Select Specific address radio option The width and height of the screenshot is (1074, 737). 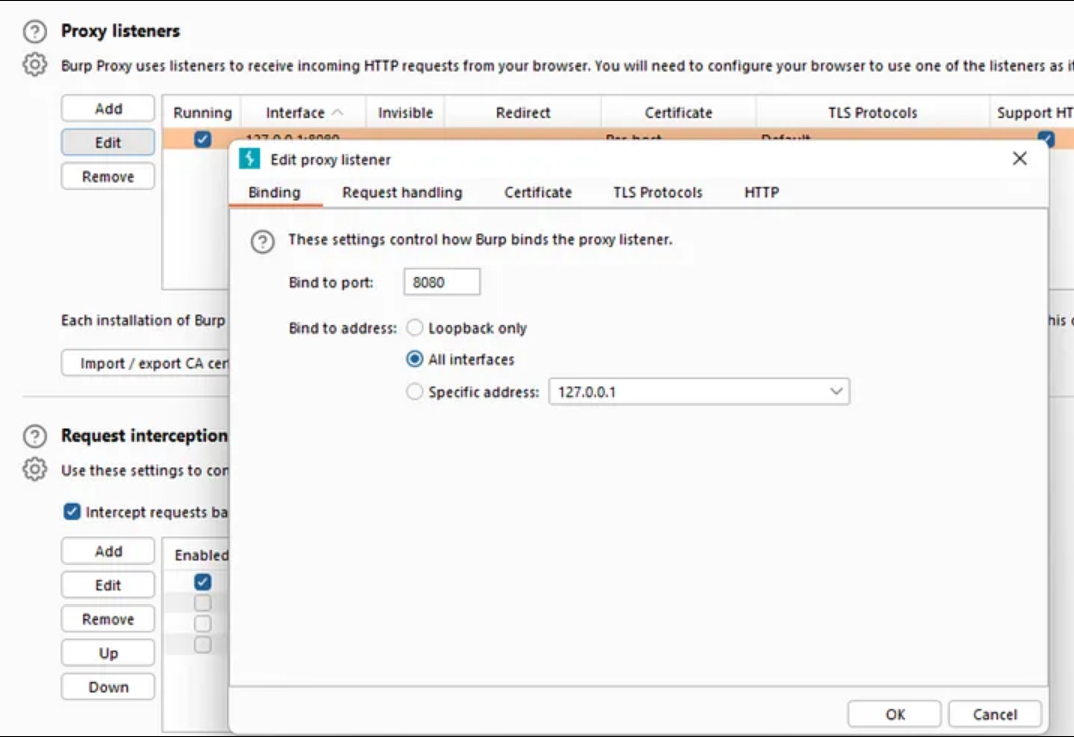pyautogui.click(x=414, y=392)
